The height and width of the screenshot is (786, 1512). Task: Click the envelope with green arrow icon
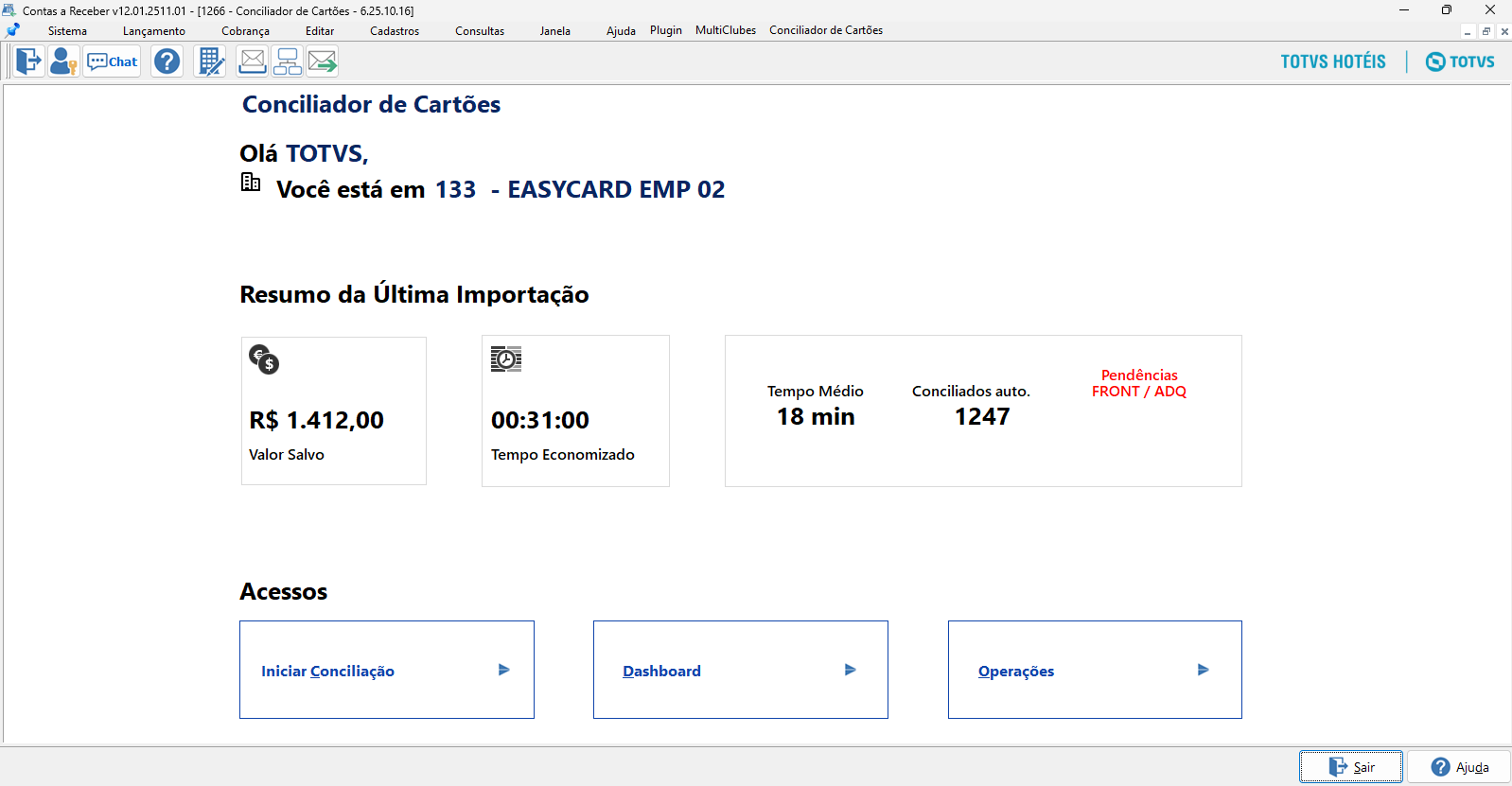(323, 61)
